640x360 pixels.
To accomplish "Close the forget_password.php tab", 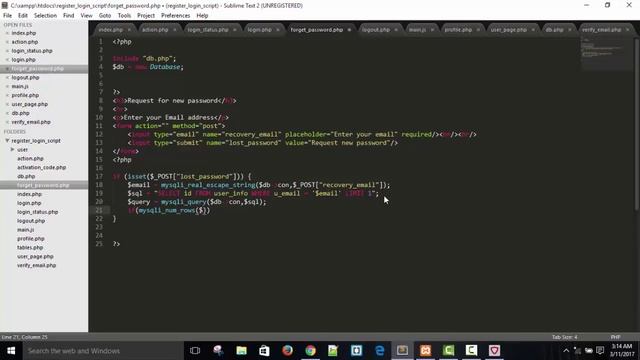I will [349, 30].
